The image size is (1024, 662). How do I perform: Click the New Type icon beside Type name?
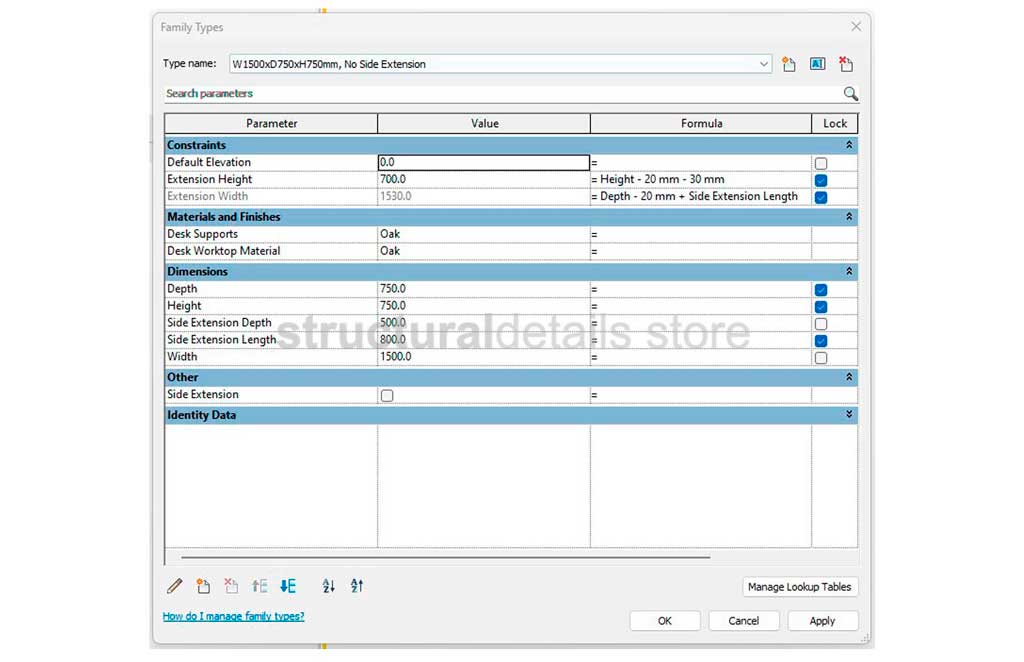tap(789, 64)
